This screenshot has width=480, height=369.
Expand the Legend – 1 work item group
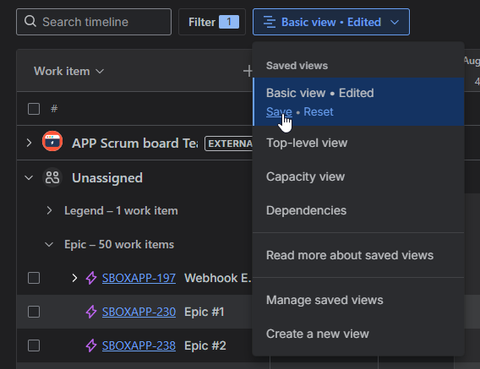click(x=49, y=210)
